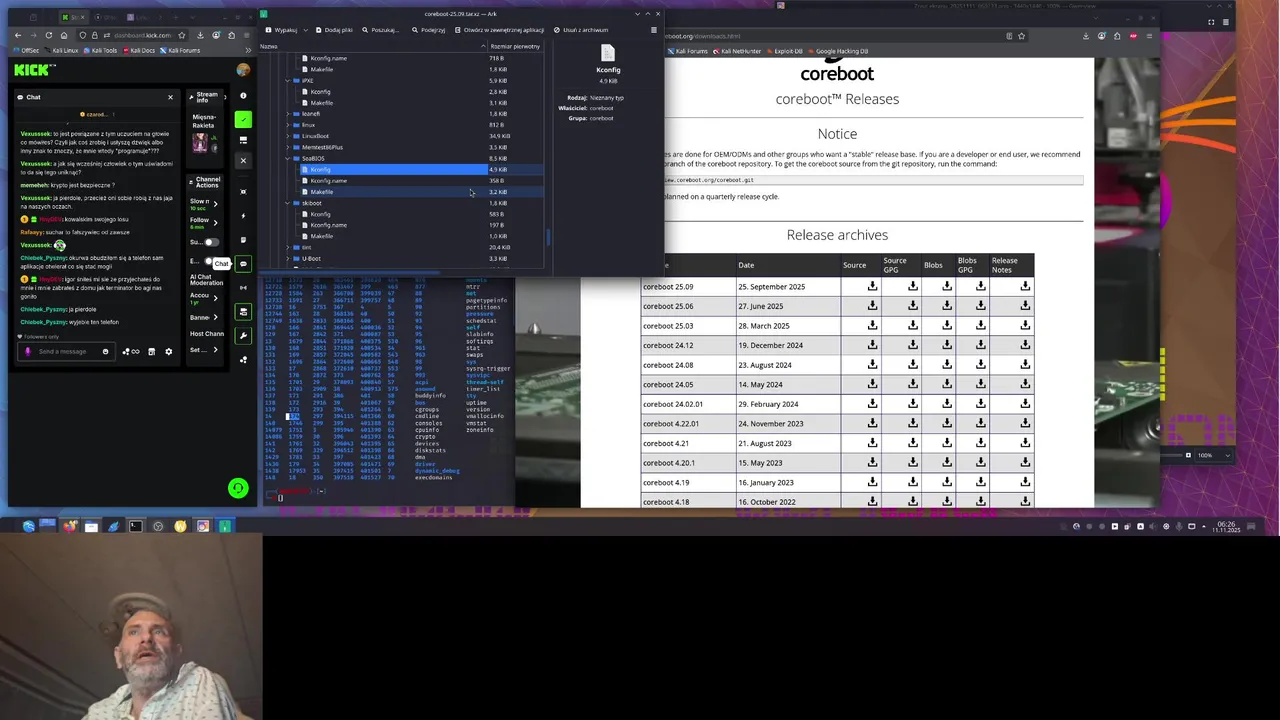Close the Kick Chat panel

[x=170, y=97]
